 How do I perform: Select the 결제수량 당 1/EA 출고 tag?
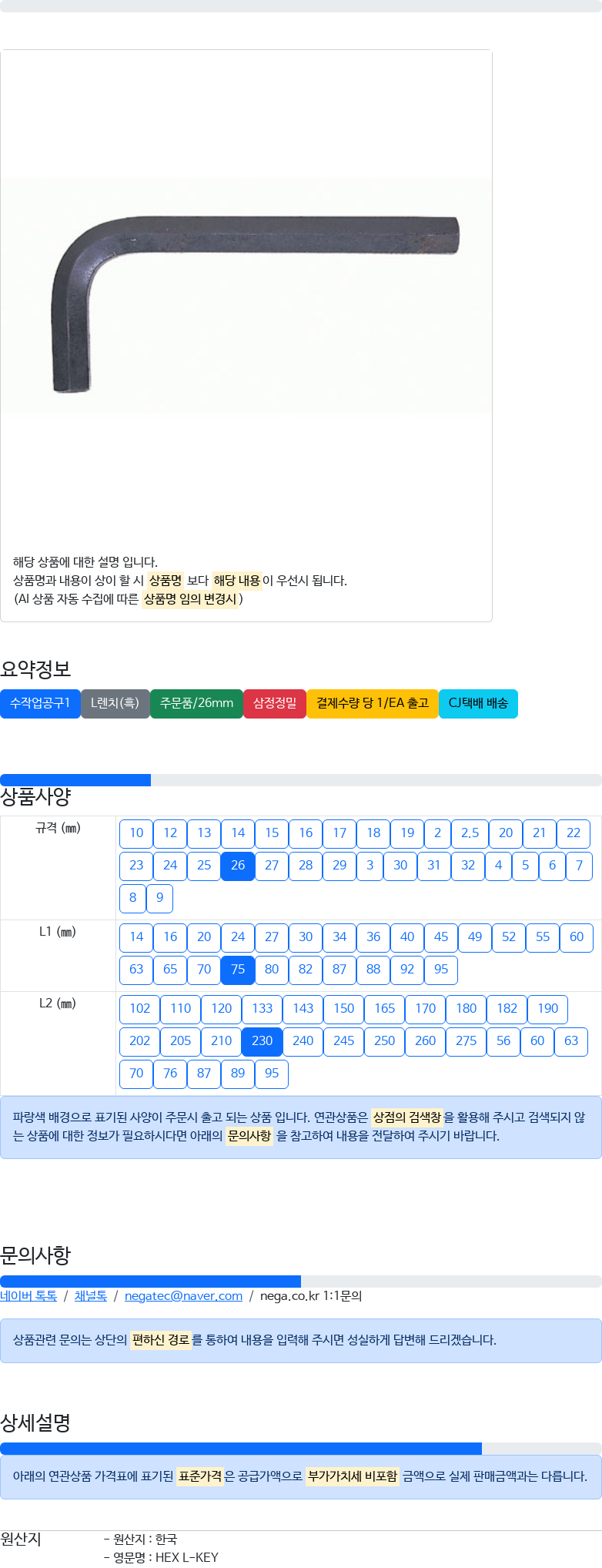click(373, 703)
